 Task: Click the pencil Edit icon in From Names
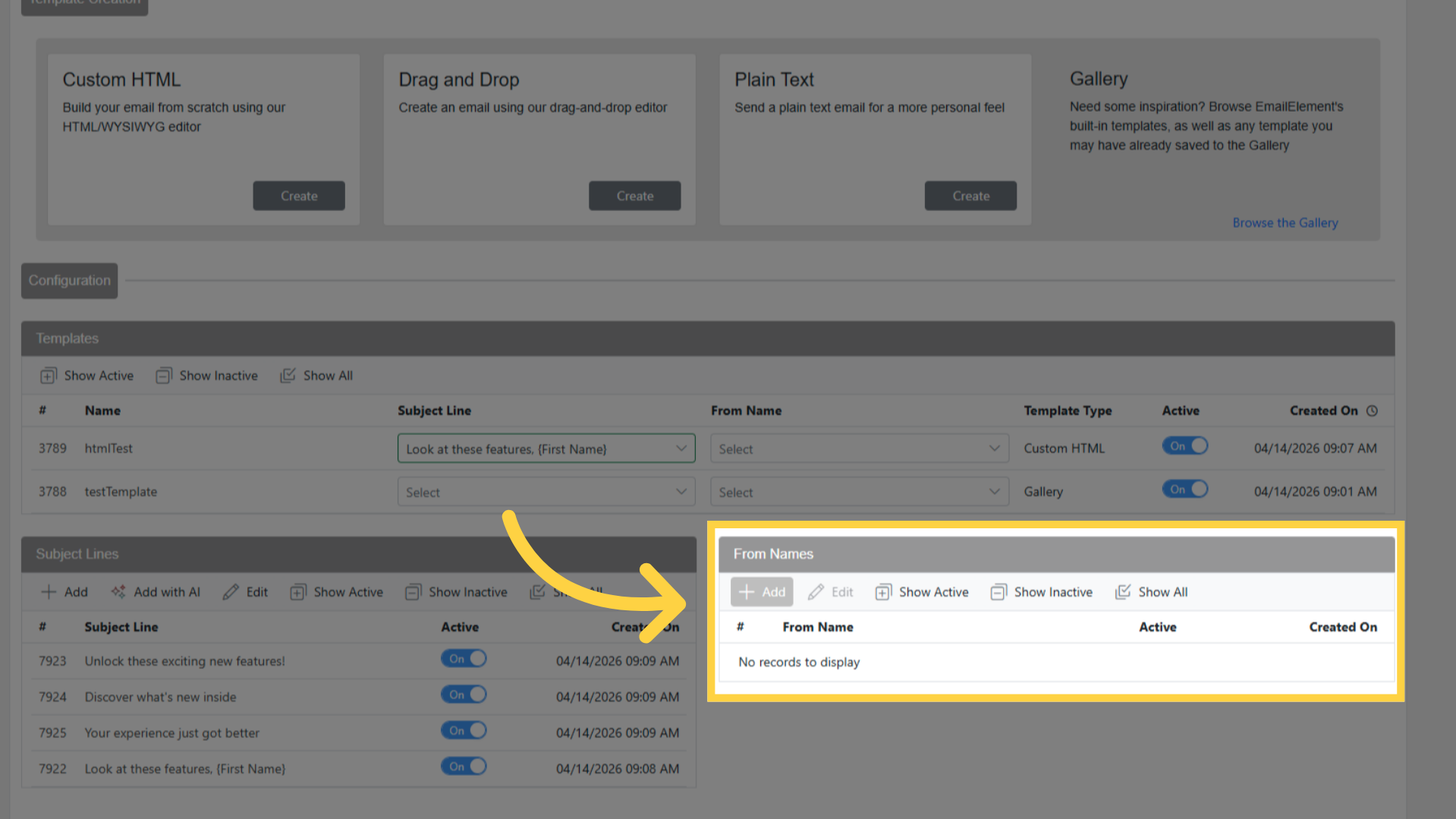click(816, 592)
